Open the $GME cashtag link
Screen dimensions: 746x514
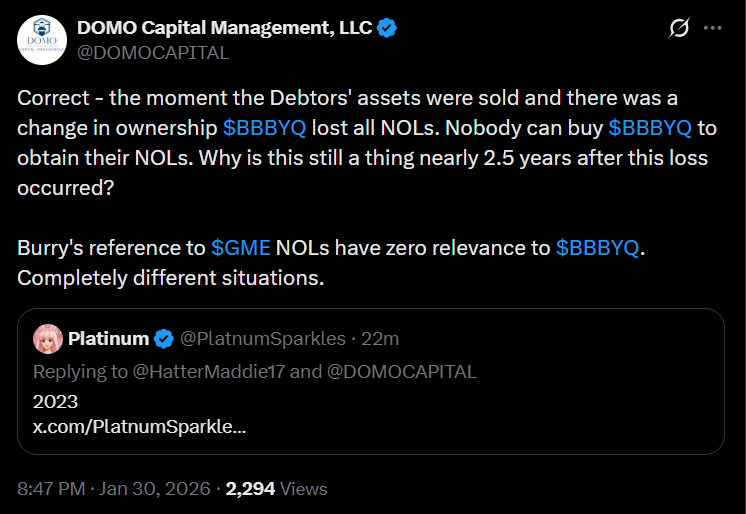(x=240, y=248)
